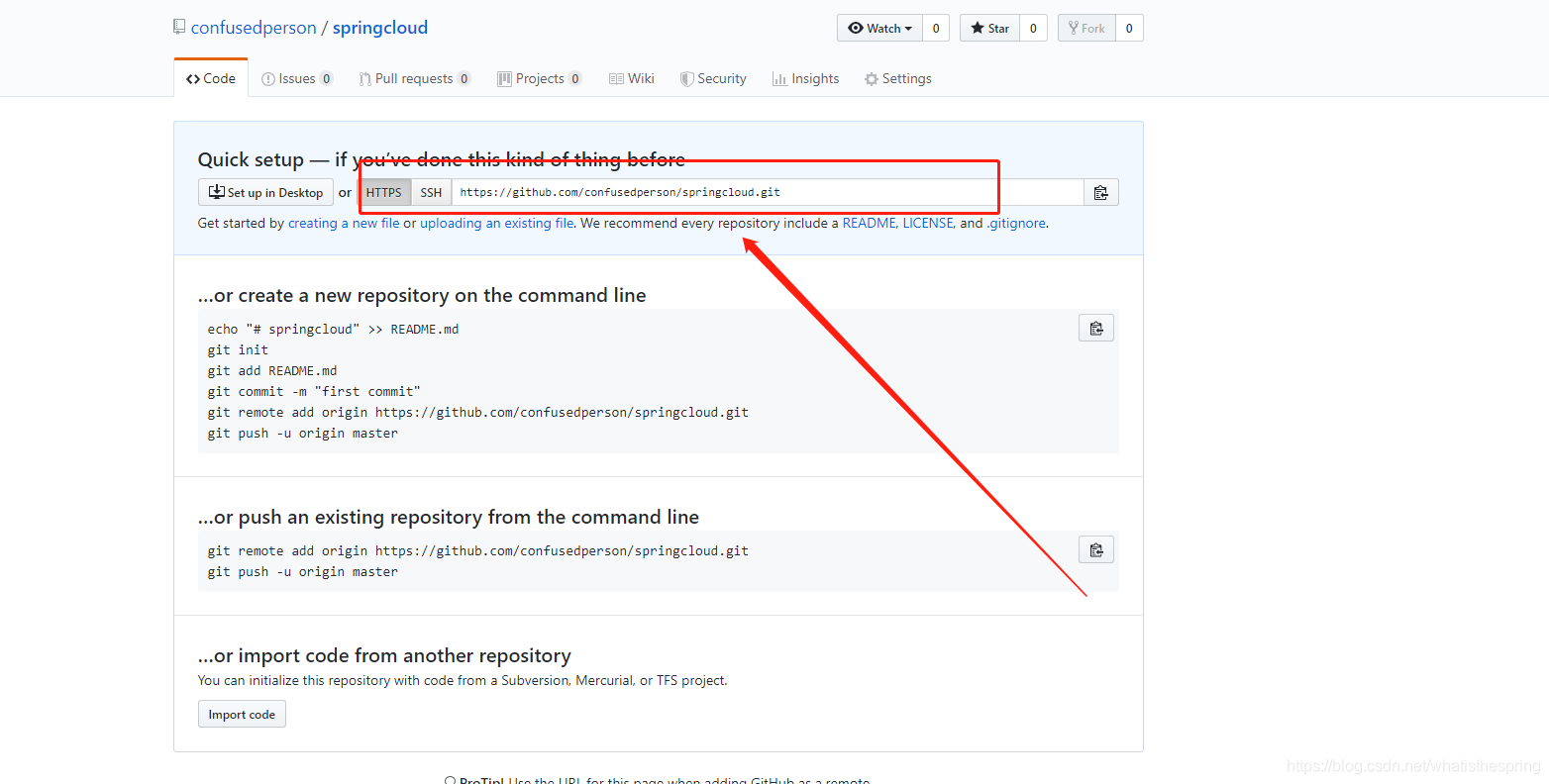Click the Fork button

[x=1086, y=28]
